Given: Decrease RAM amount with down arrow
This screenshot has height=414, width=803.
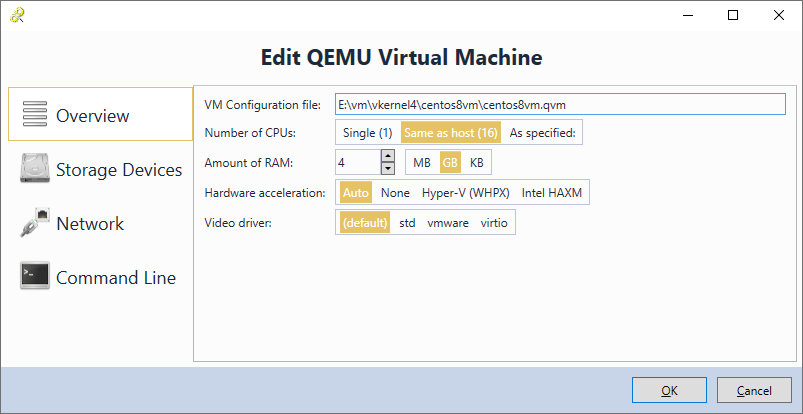Looking at the screenshot, I should click(x=388, y=169).
